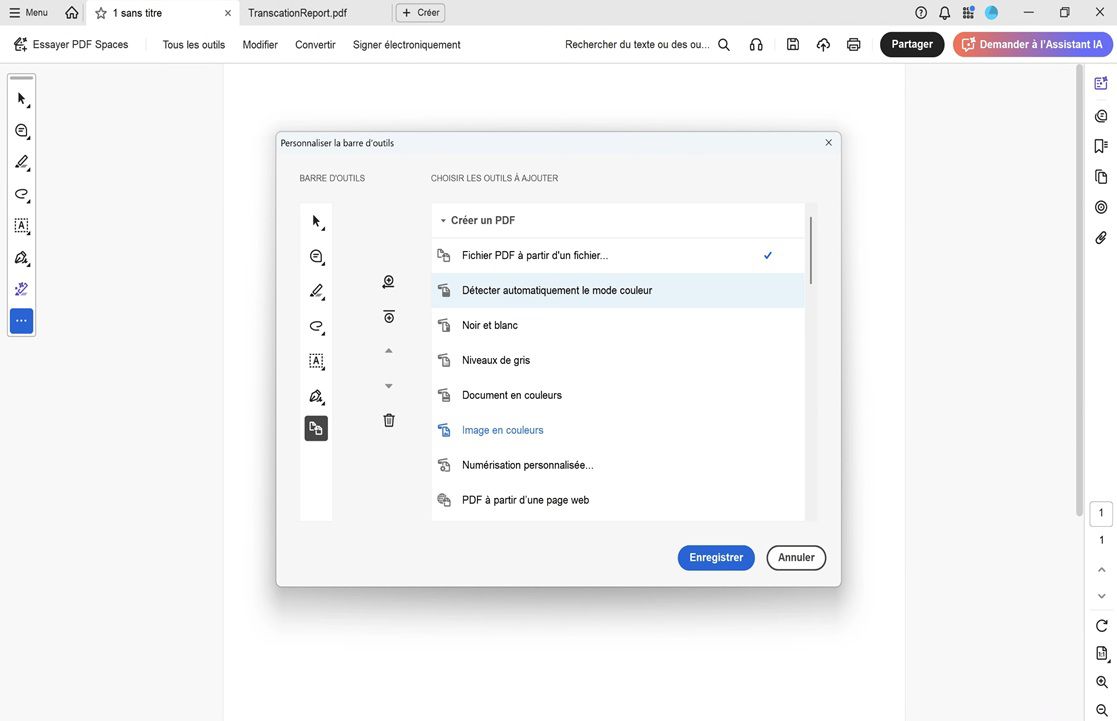Image resolution: width=1117 pixels, height=721 pixels.
Task: Select the text highlight tool in the left toolbar
Action: [17, 160]
